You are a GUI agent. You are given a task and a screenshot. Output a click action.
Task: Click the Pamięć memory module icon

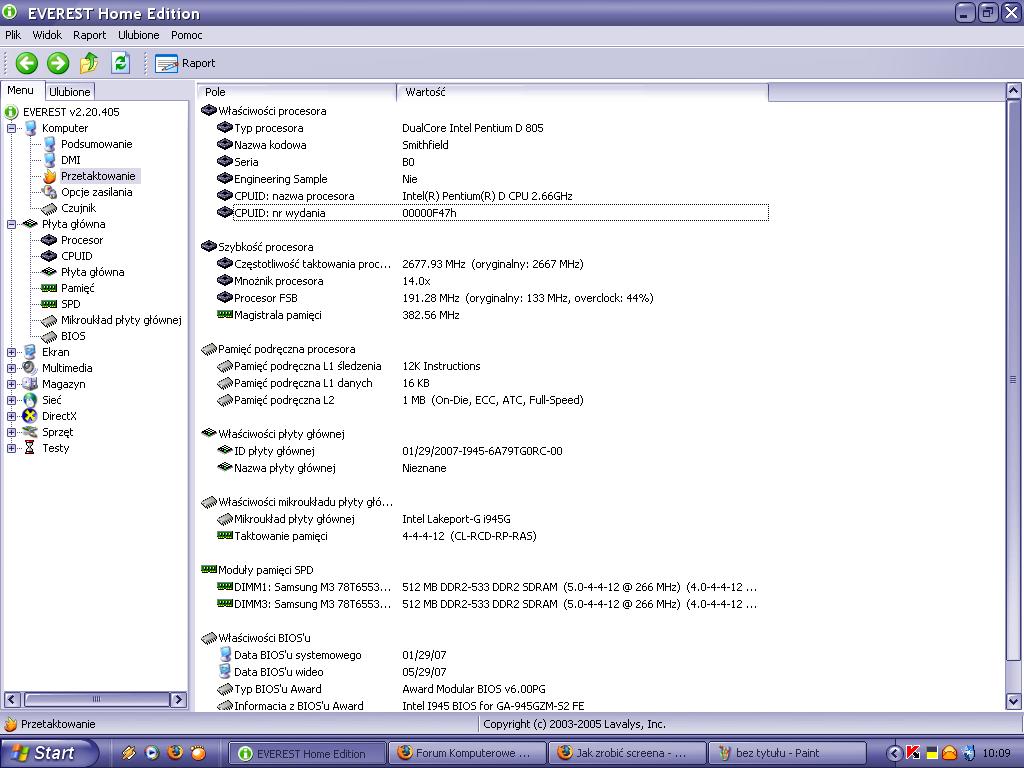tap(50, 288)
